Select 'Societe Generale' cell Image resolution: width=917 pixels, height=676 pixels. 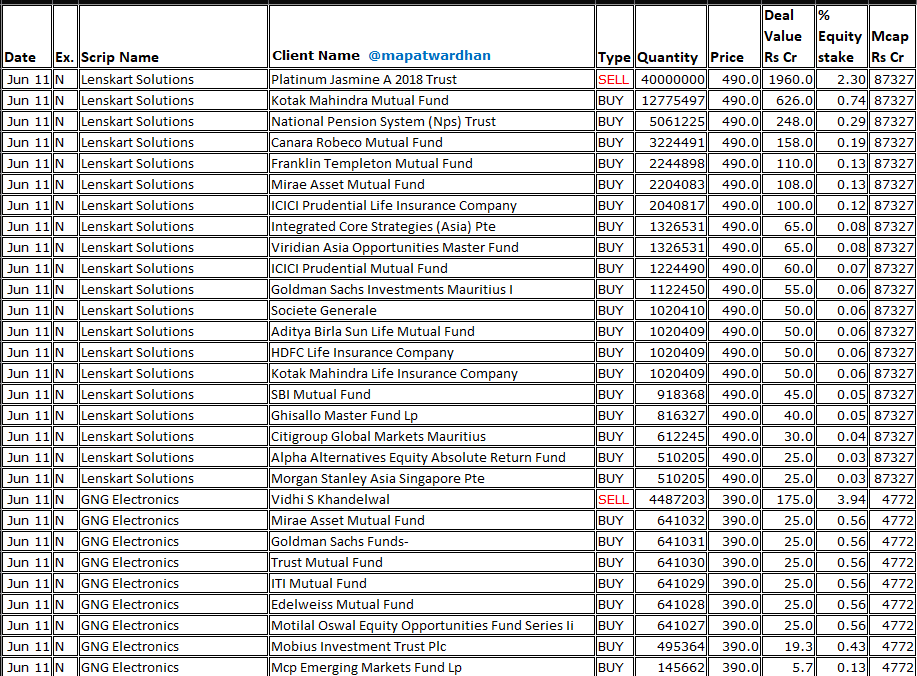pos(432,311)
